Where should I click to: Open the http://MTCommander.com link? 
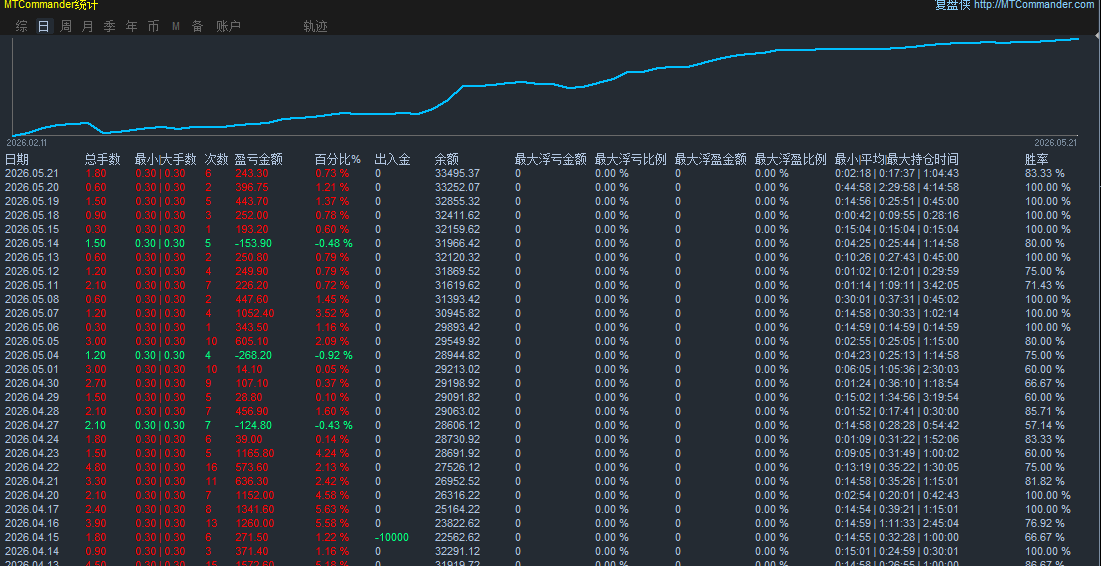[x=1036, y=5]
